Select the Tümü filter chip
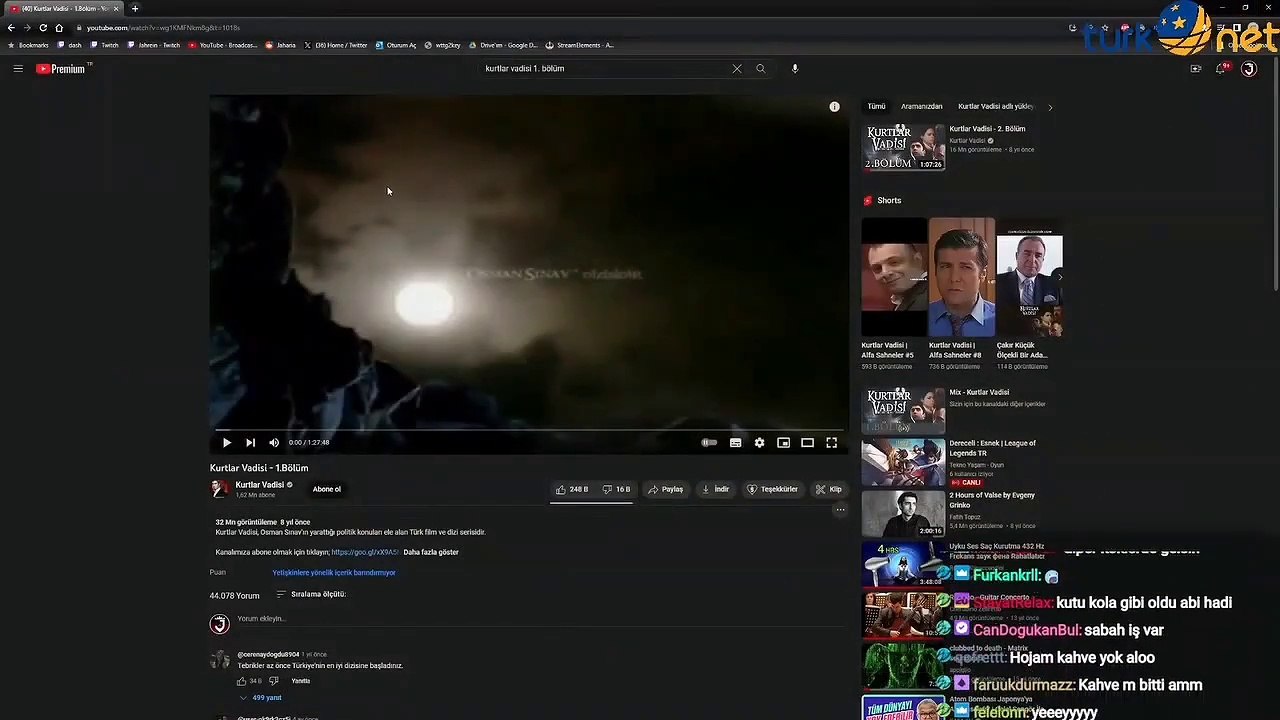The image size is (1280, 720). click(x=876, y=106)
